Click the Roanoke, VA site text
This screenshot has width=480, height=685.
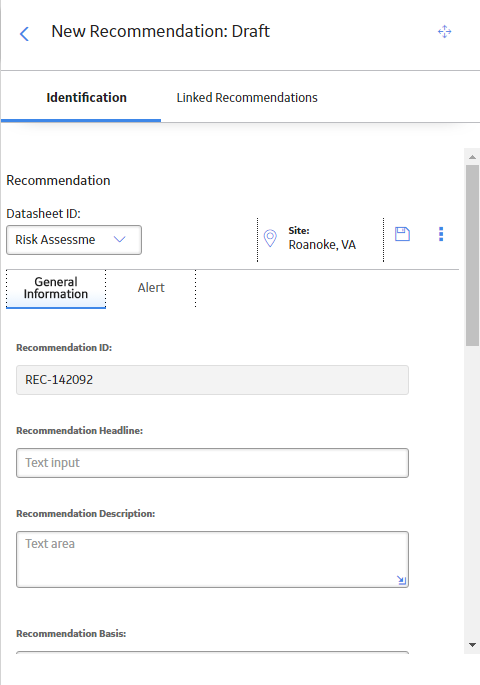tap(322, 245)
